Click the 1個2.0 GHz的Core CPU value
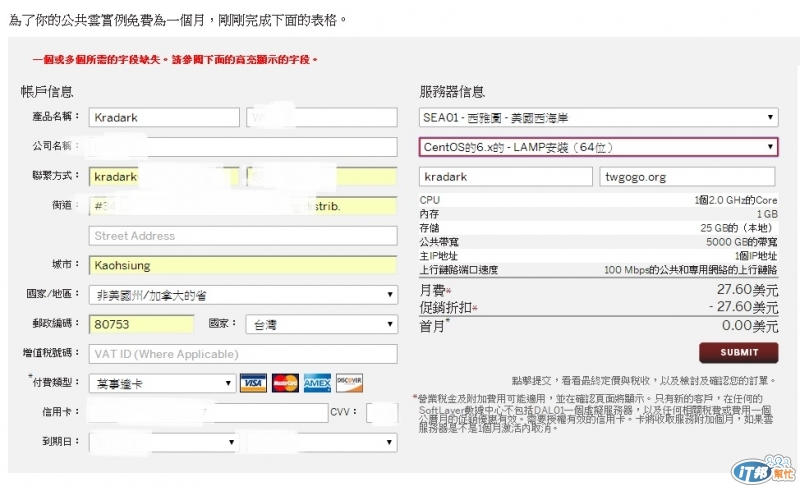The height and width of the screenshot is (491, 800). [735, 200]
